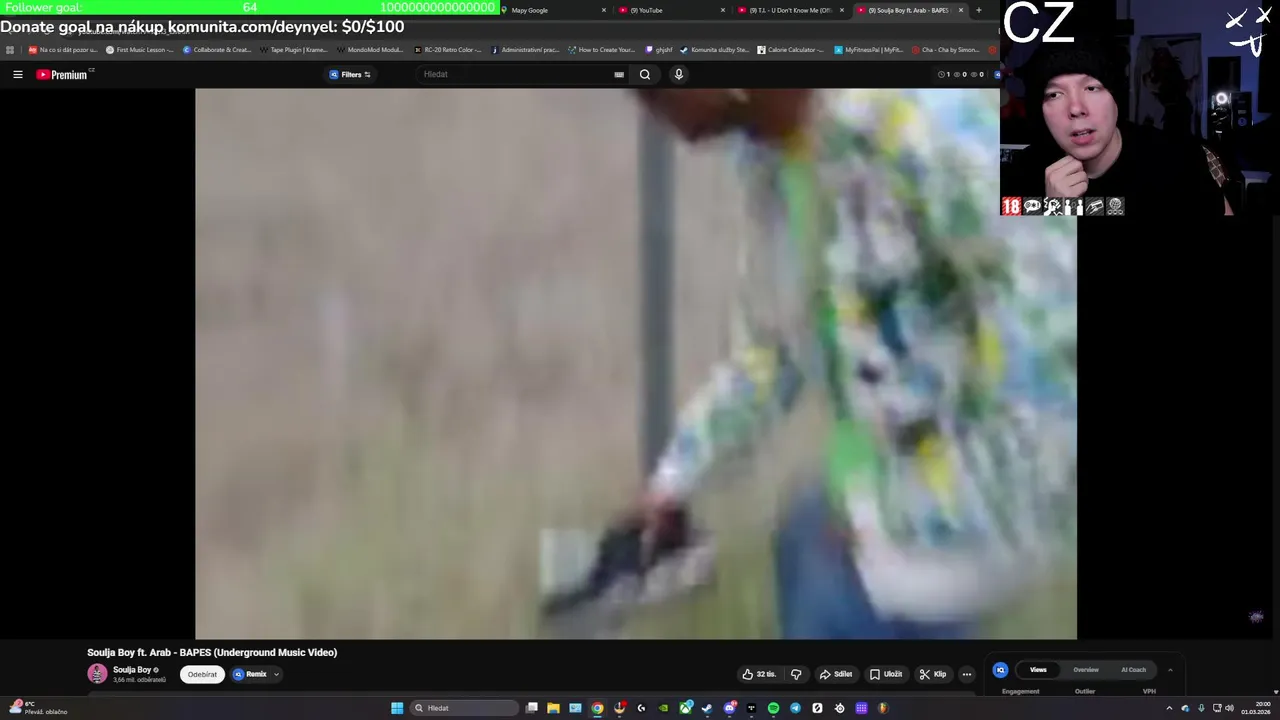Open NVIDIA app from the taskbar
Image resolution: width=1280 pixels, height=720 pixels.
coord(663,708)
